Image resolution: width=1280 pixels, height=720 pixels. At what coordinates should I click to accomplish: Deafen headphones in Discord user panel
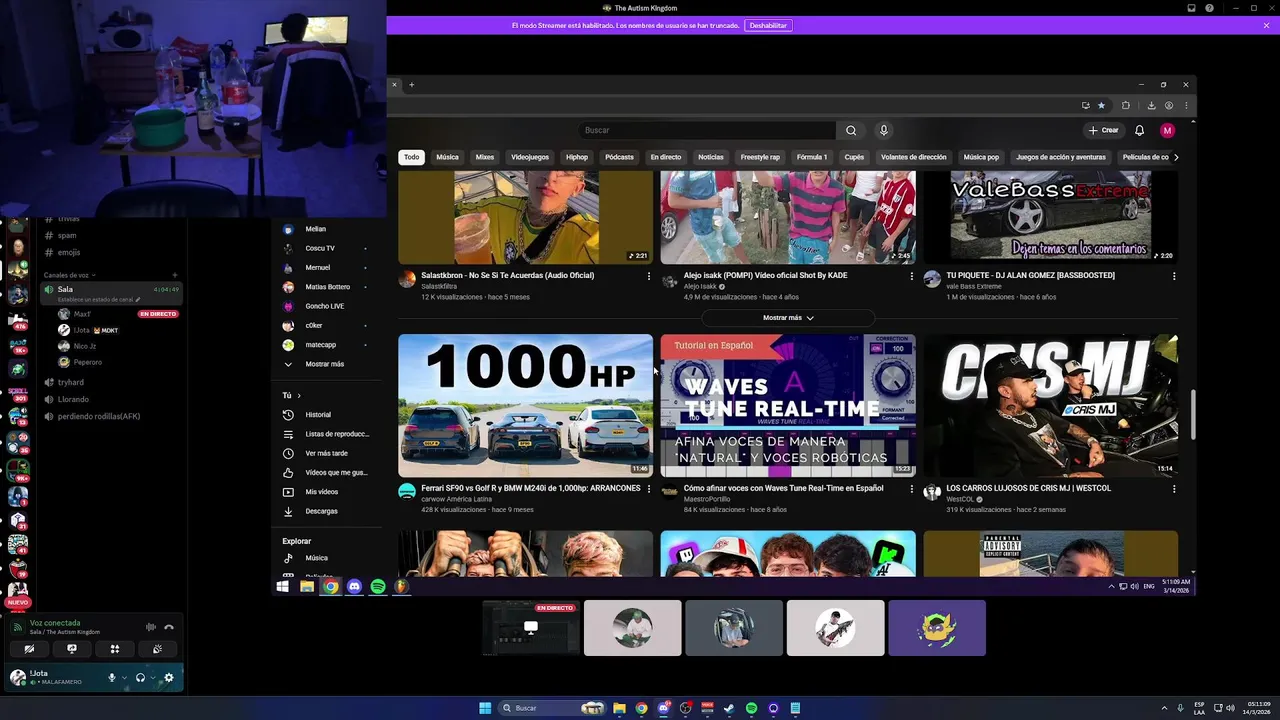pyautogui.click(x=140, y=678)
